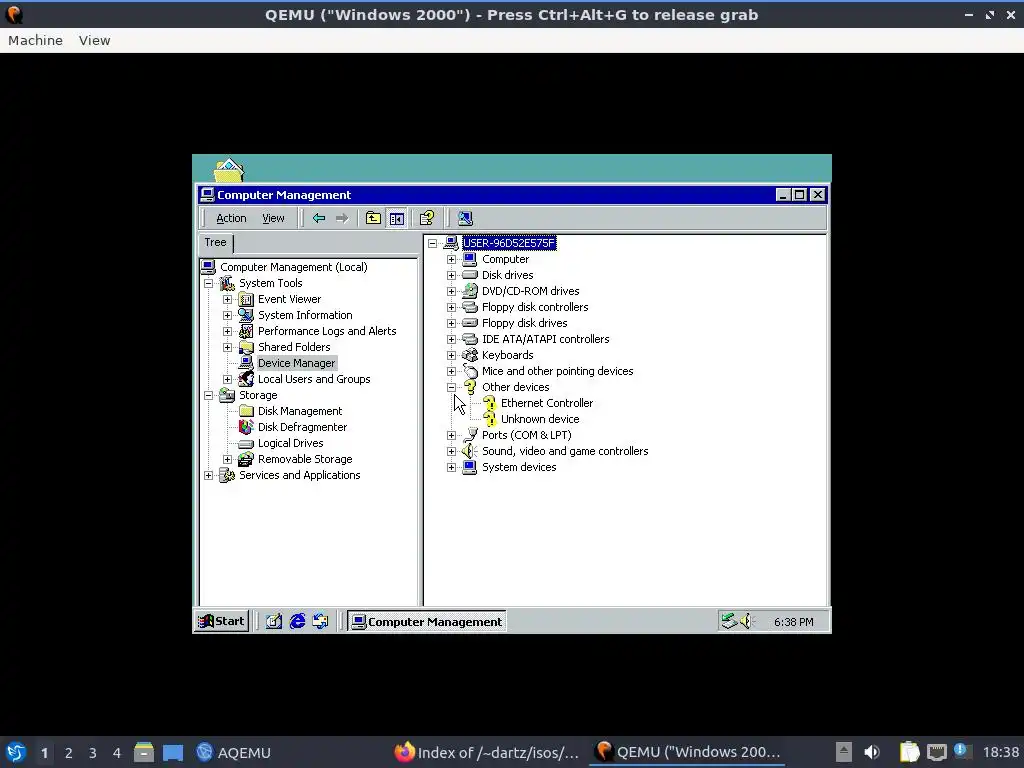Select System Information in the tree
1024x768 pixels.
coord(305,315)
